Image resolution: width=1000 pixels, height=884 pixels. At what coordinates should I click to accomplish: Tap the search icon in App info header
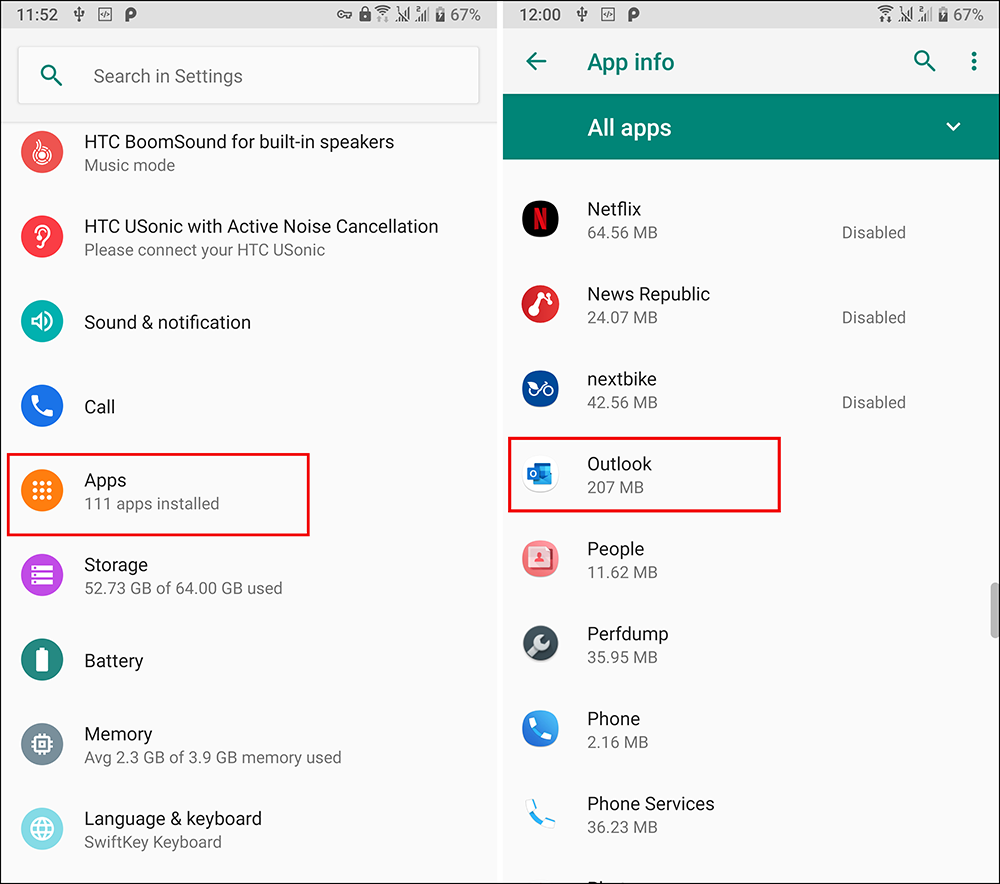pyautogui.click(x=924, y=61)
